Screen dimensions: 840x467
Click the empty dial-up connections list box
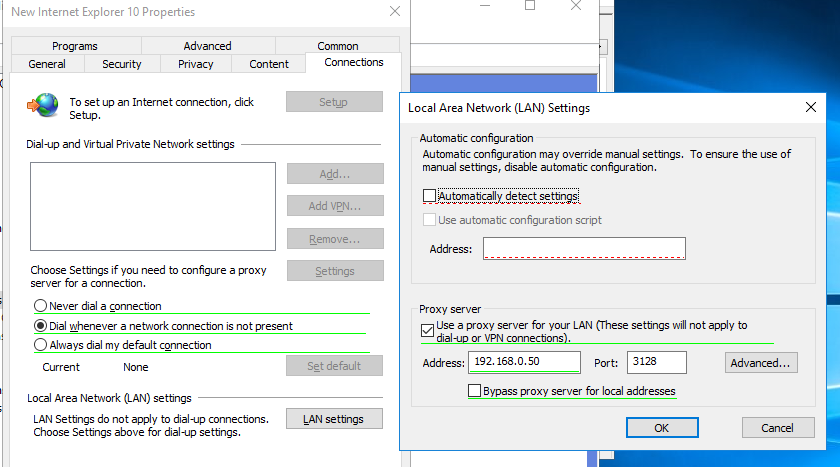click(153, 206)
